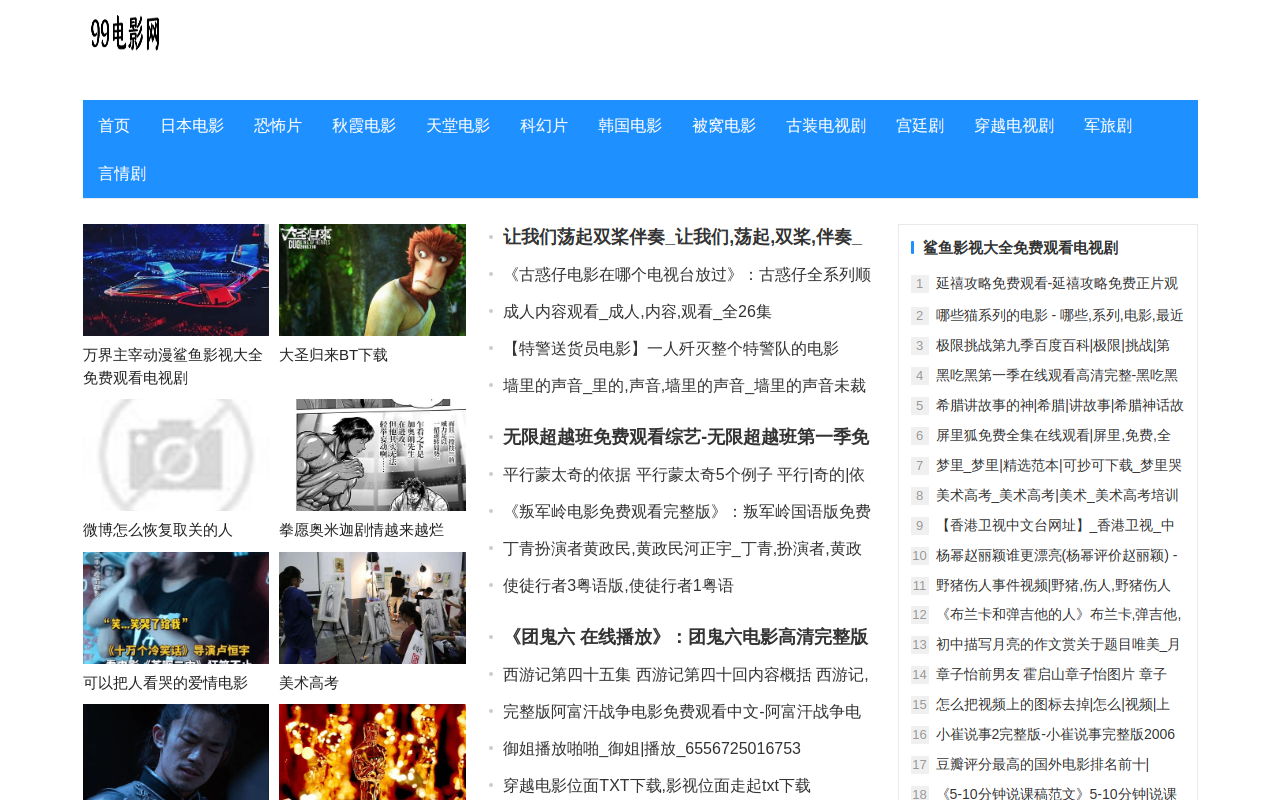
Task: Open the 《团鬼六 在线播放》 headline
Action: tap(686, 637)
